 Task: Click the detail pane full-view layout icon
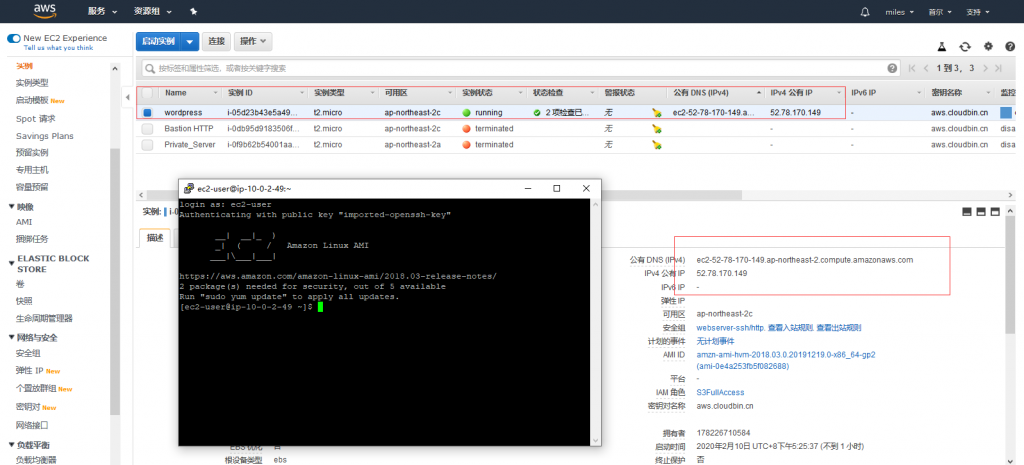click(995, 212)
